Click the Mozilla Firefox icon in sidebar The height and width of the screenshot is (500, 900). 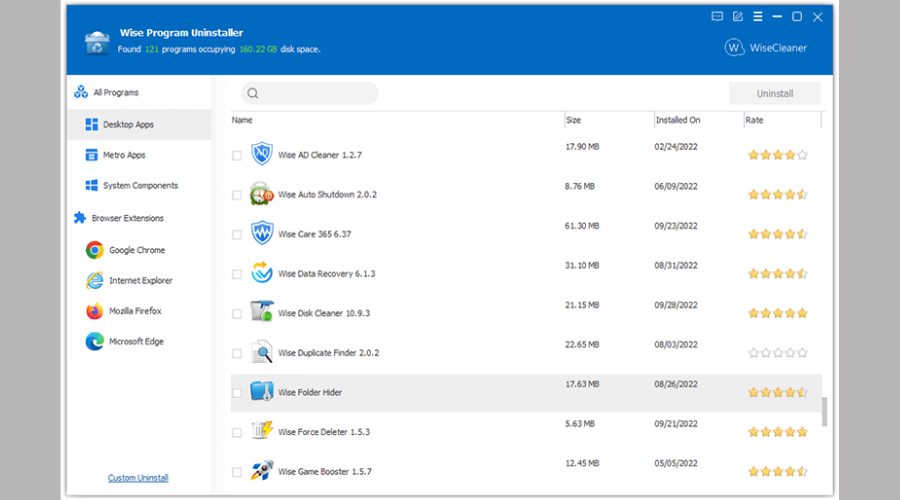tap(95, 311)
